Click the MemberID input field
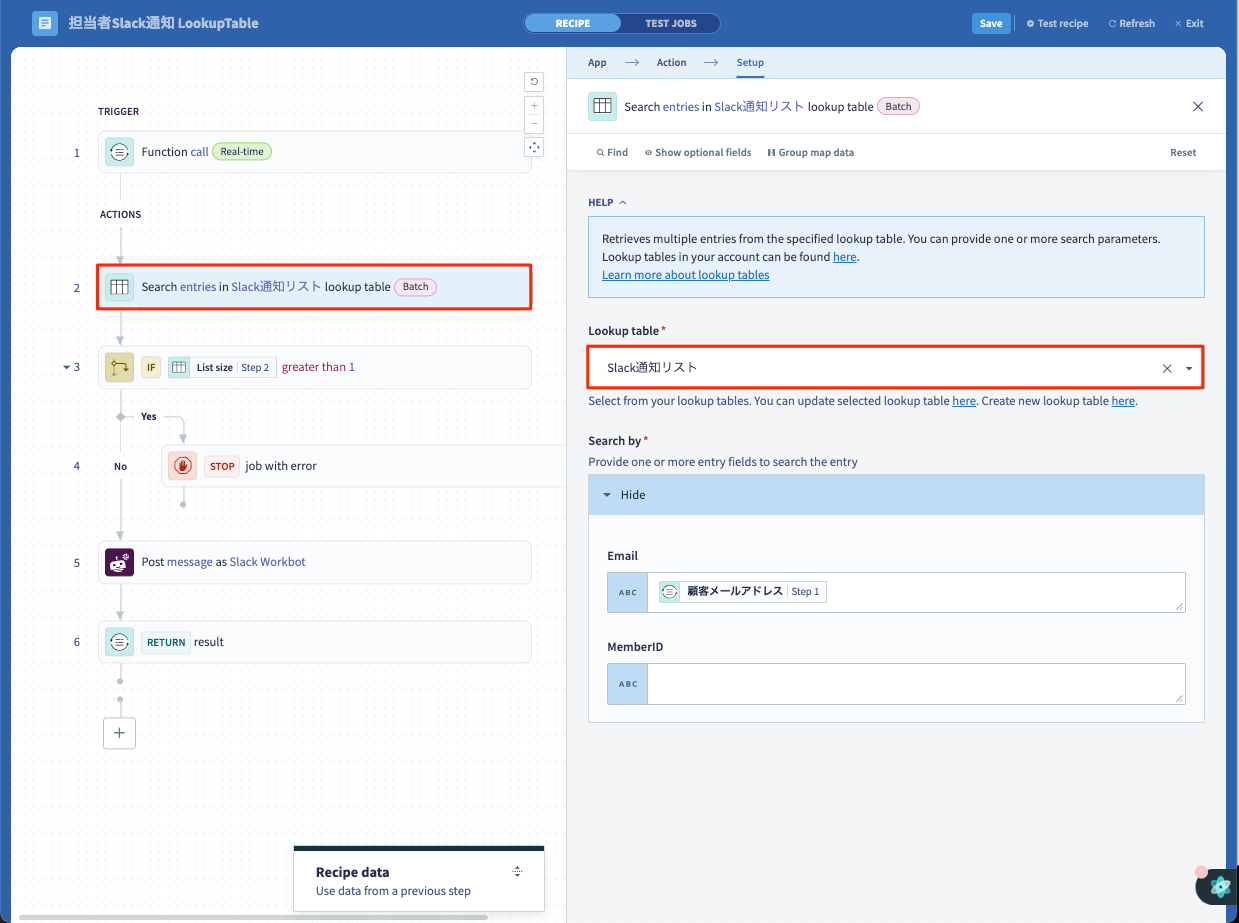The height and width of the screenshot is (923, 1239). (916, 684)
